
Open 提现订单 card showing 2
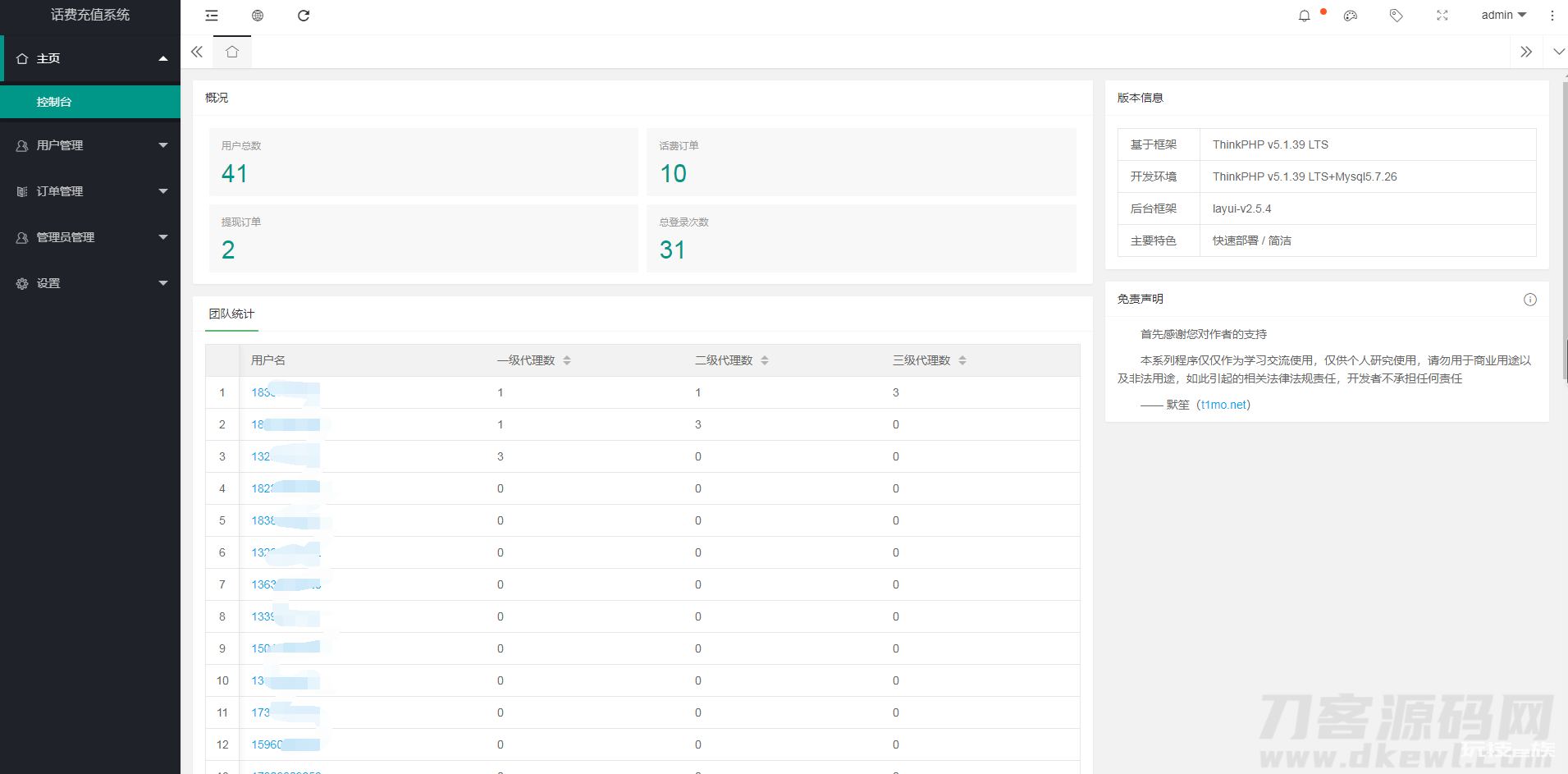click(x=423, y=238)
